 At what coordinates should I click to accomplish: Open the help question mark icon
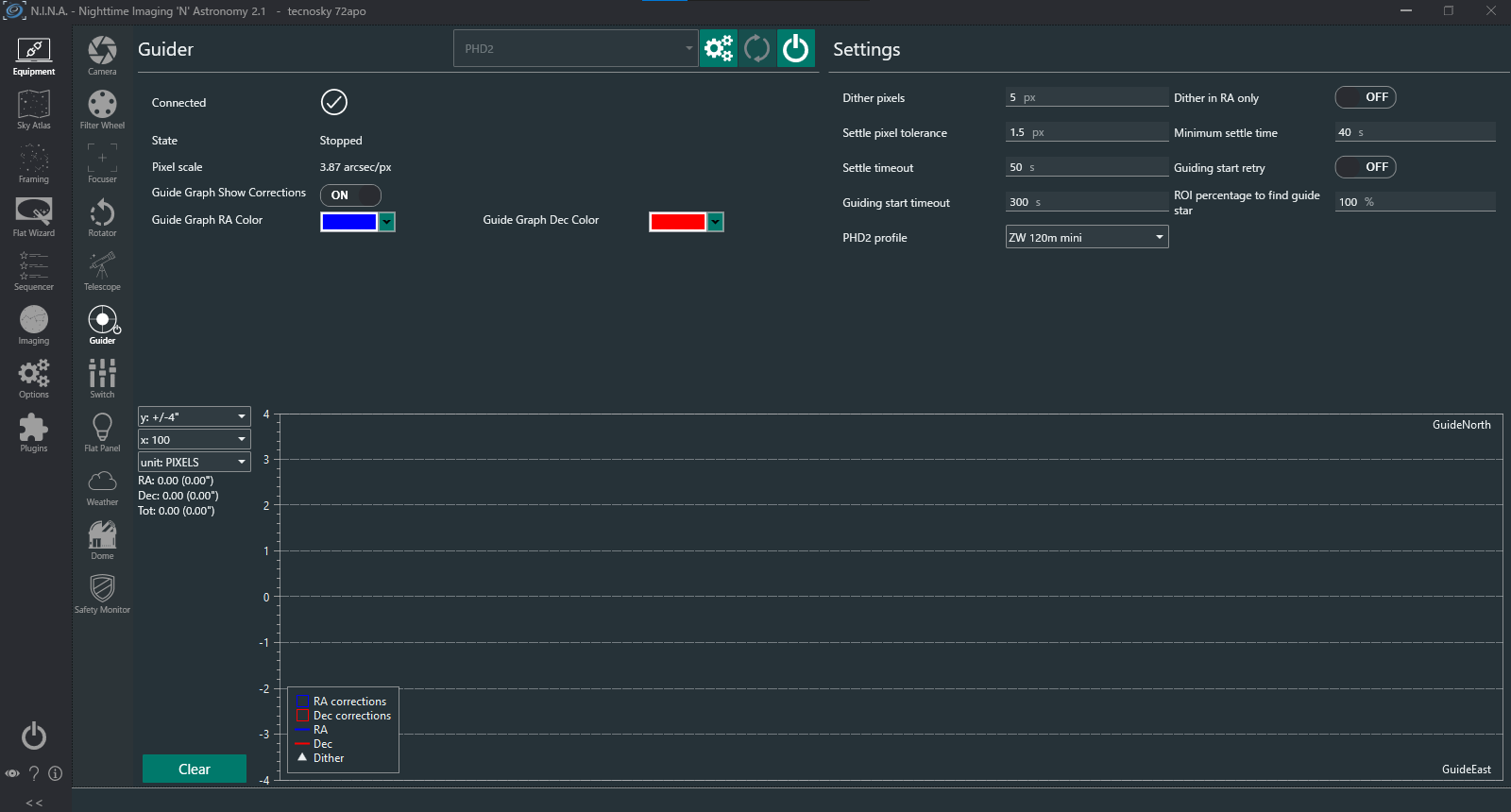coord(34,773)
